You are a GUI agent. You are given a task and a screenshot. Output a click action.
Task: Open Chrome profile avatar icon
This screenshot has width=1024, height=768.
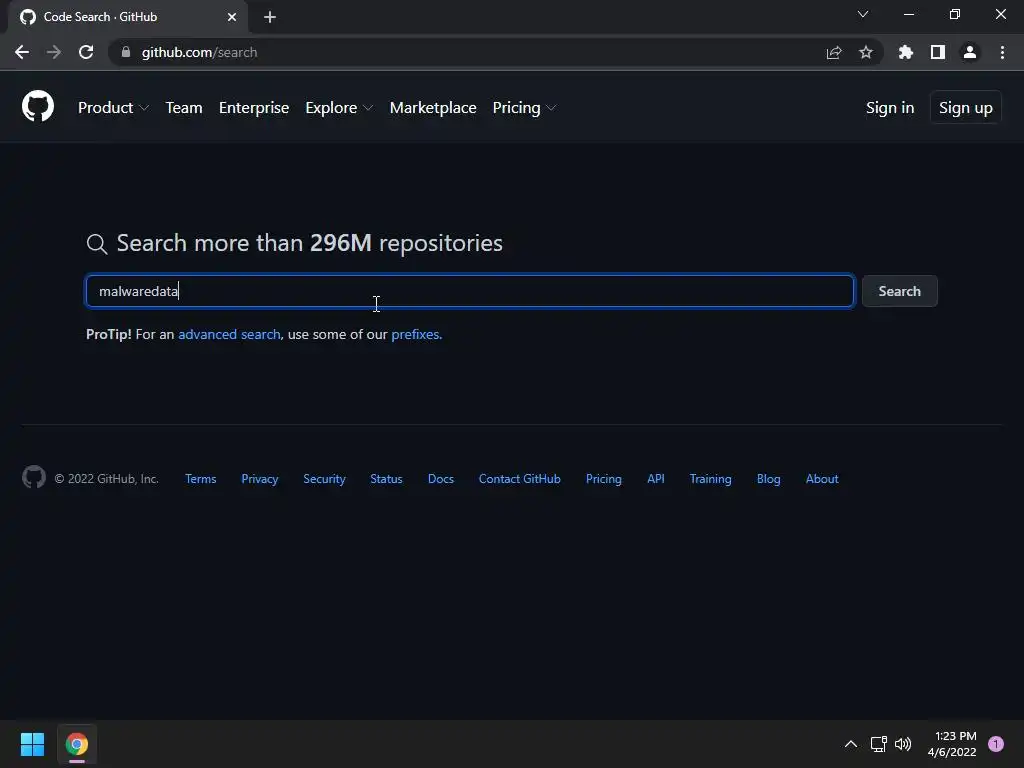click(x=970, y=52)
